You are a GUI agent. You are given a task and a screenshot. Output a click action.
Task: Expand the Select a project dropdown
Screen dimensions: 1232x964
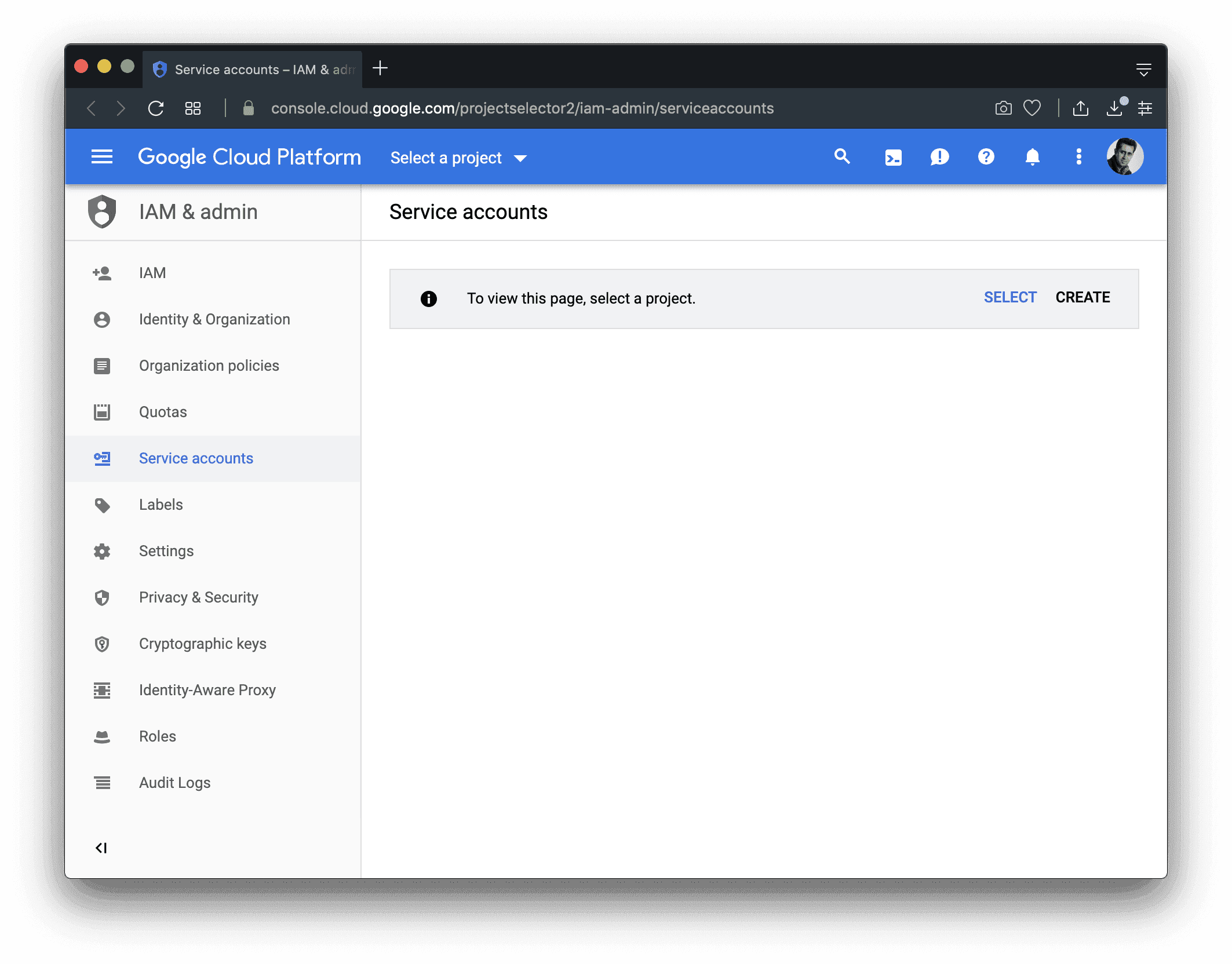point(458,158)
